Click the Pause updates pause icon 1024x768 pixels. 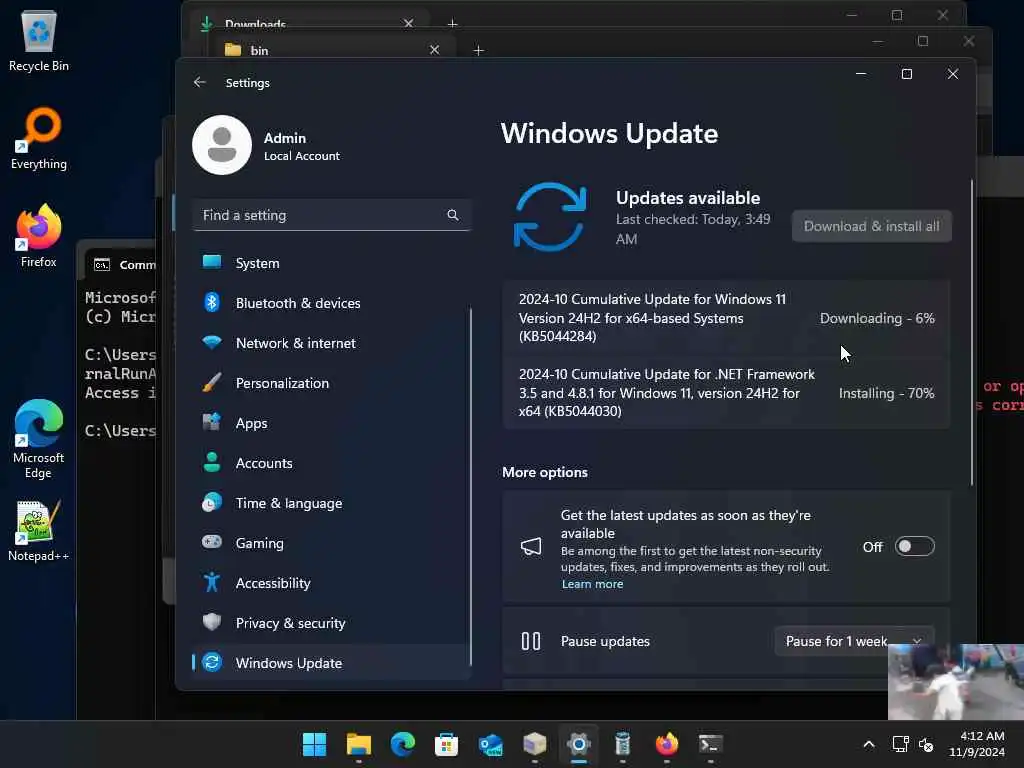click(531, 641)
